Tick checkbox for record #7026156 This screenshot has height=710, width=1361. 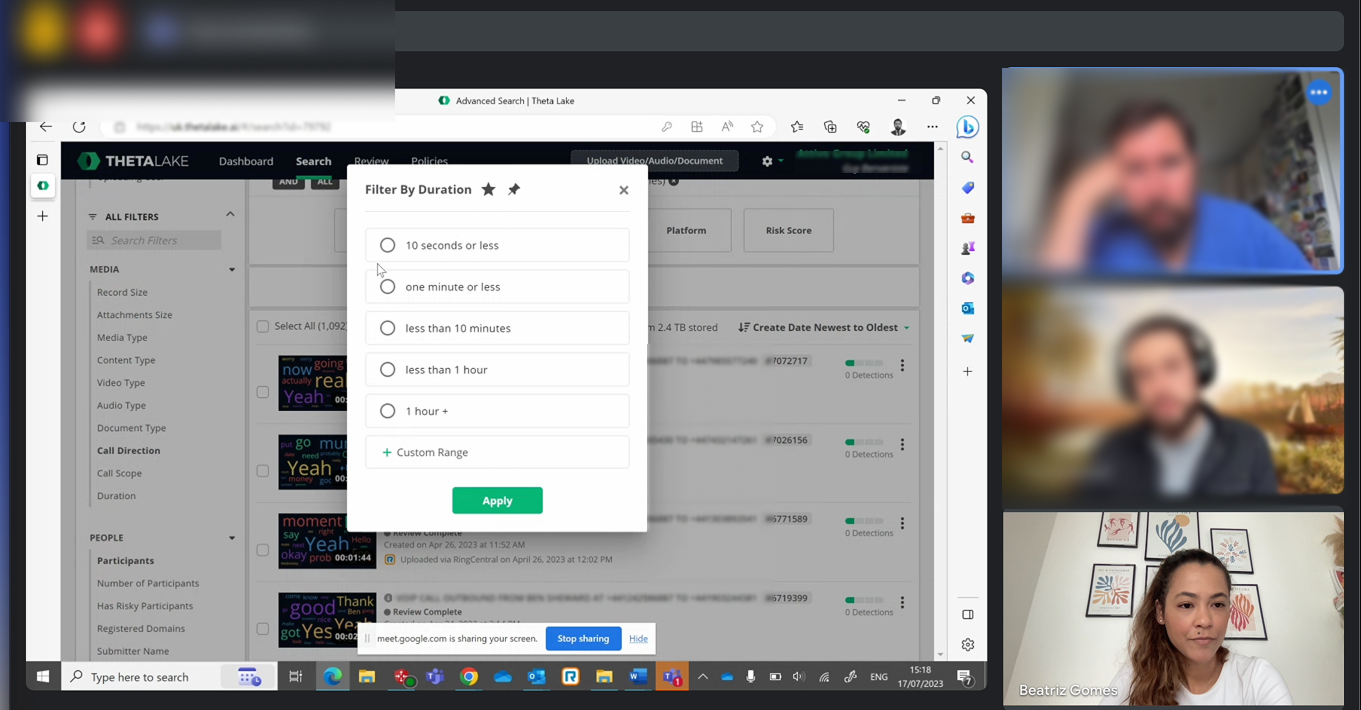tap(263, 471)
